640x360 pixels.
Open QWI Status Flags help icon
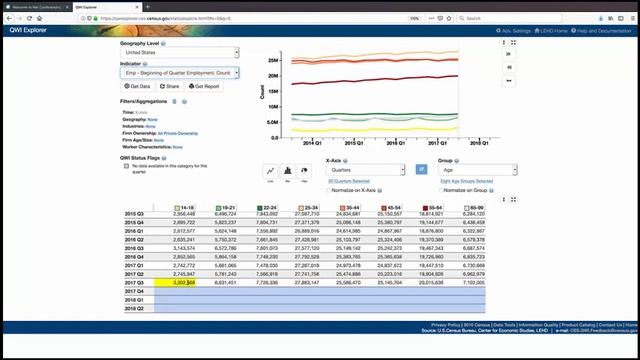[x=164, y=158]
